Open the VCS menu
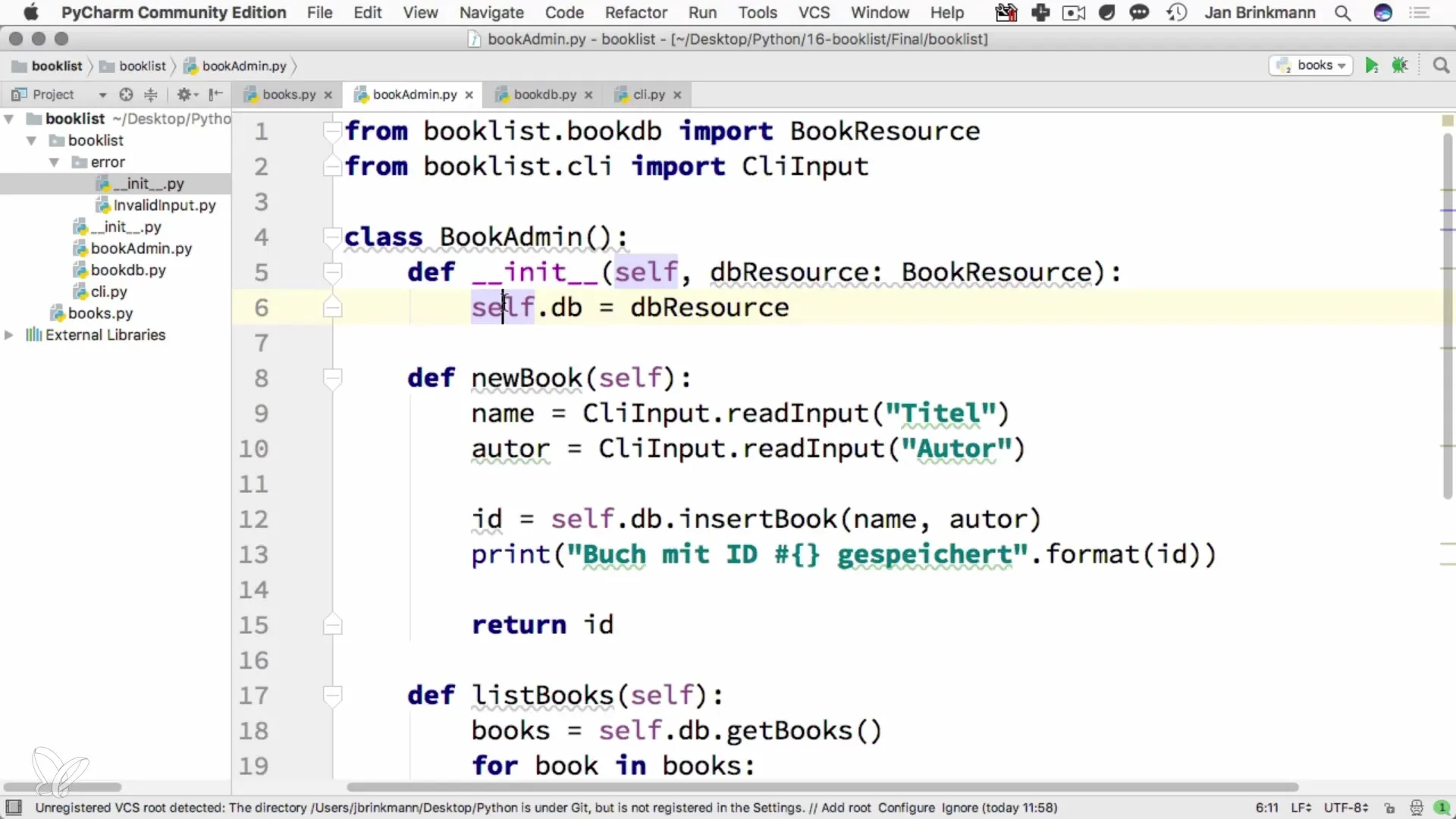Screen dimensions: 1456x819 [814, 13]
